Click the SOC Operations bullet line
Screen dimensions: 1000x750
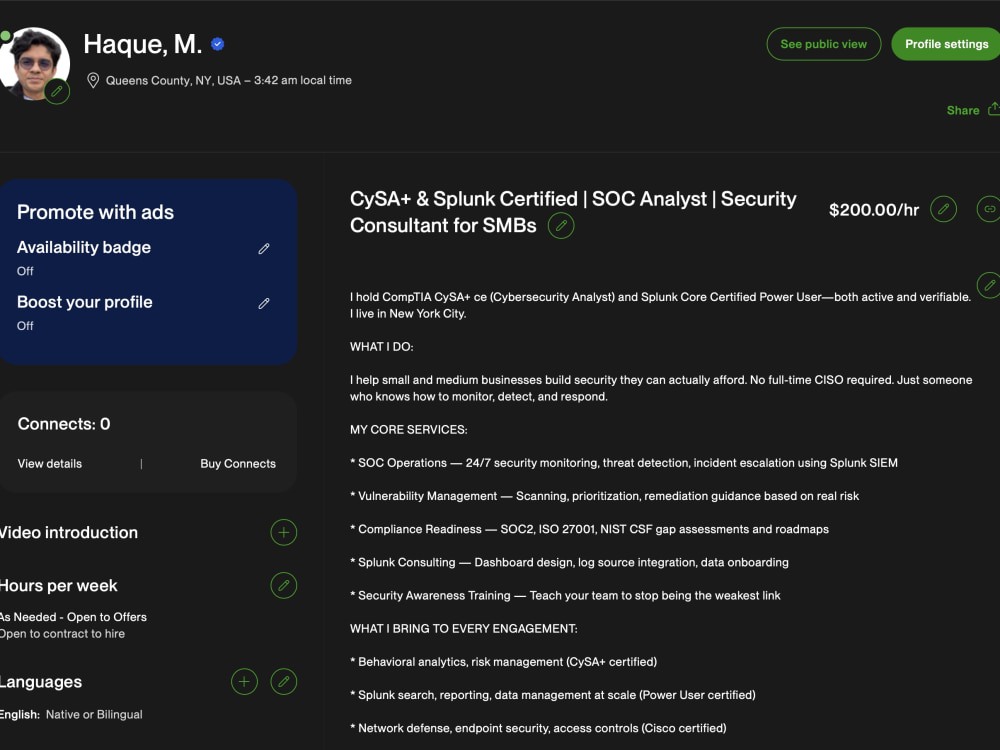(624, 463)
